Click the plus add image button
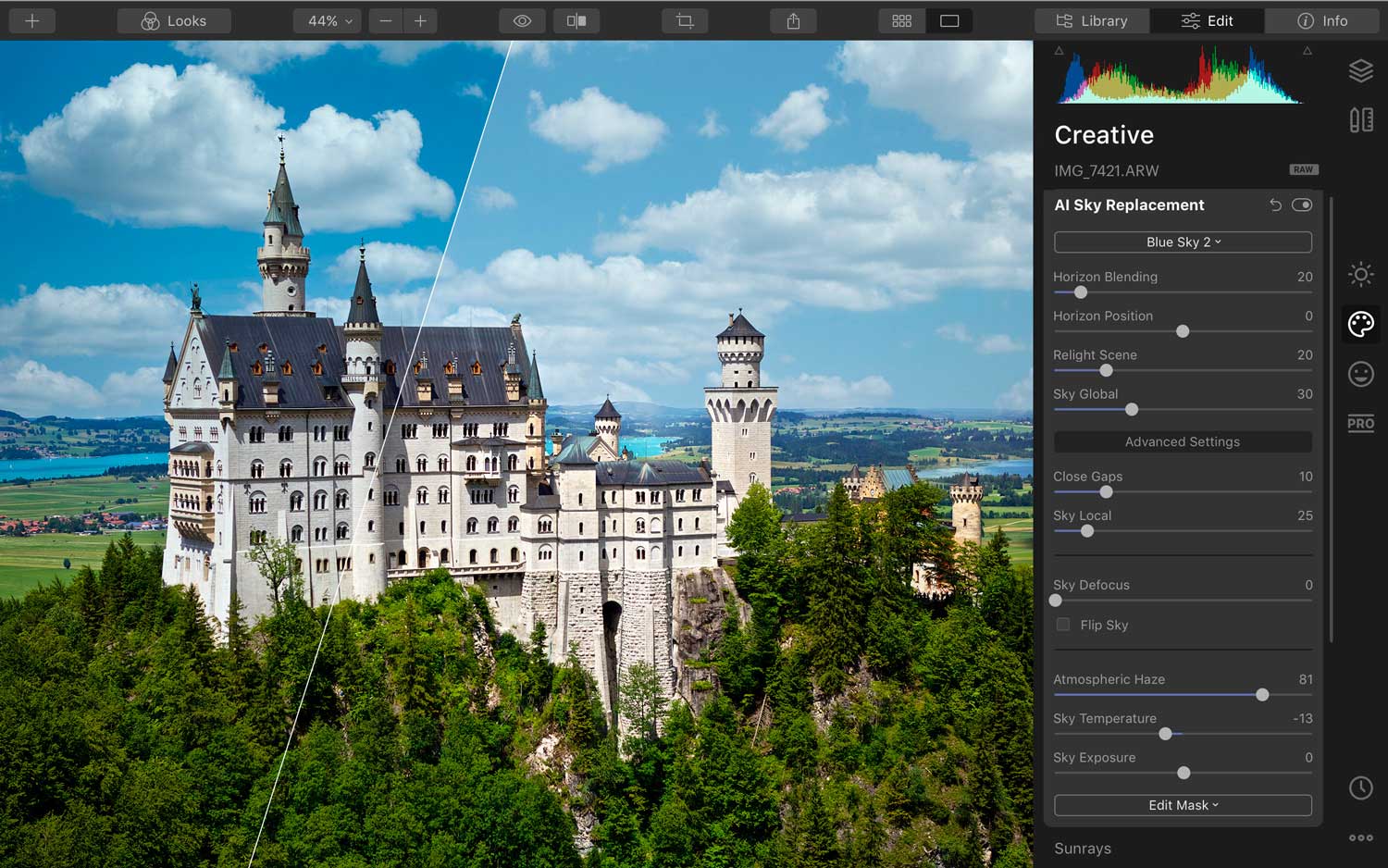Screen dimensions: 1388x868 (x=31, y=20)
